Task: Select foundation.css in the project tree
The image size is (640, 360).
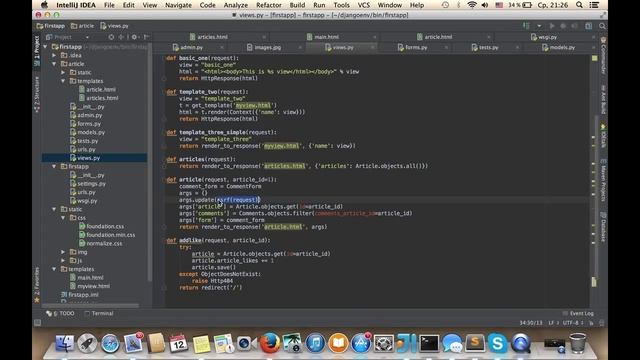Action: coord(101,227)
